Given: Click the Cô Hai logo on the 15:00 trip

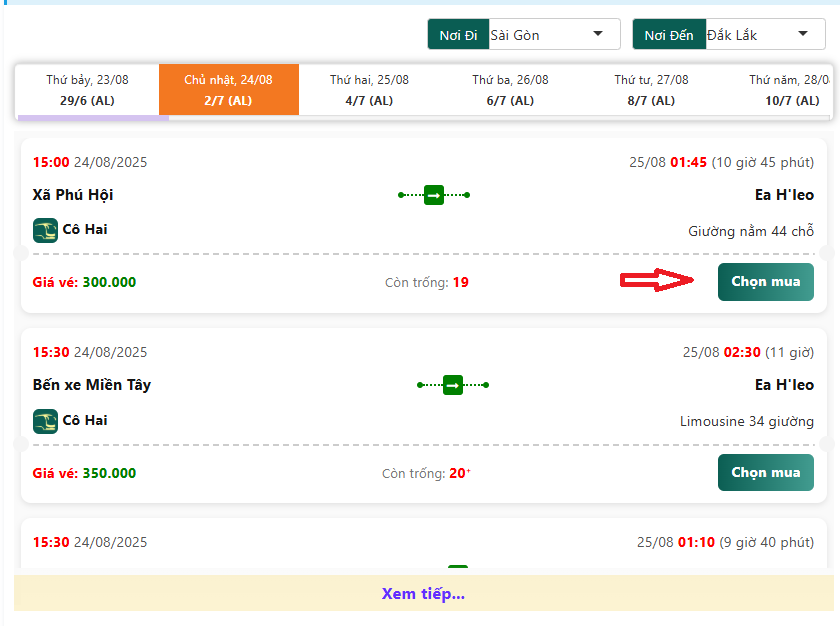Looking at the screenshot, I should (45, 230).
